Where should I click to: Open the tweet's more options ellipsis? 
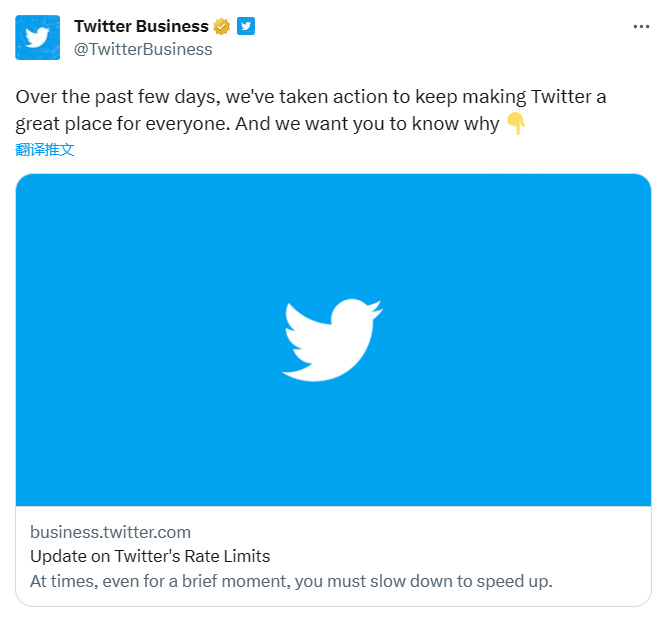point(641,27)
